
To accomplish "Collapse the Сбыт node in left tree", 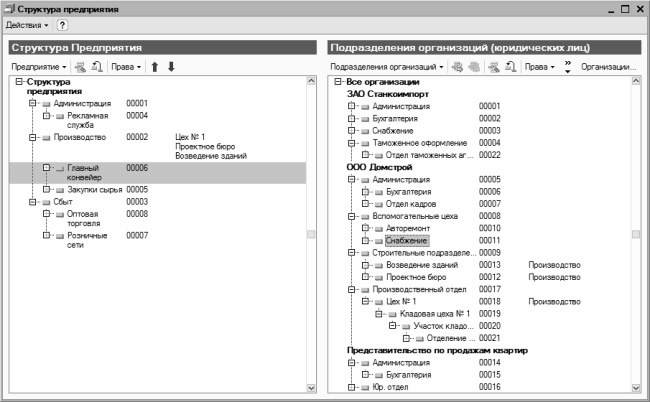I will click(33, 202).
